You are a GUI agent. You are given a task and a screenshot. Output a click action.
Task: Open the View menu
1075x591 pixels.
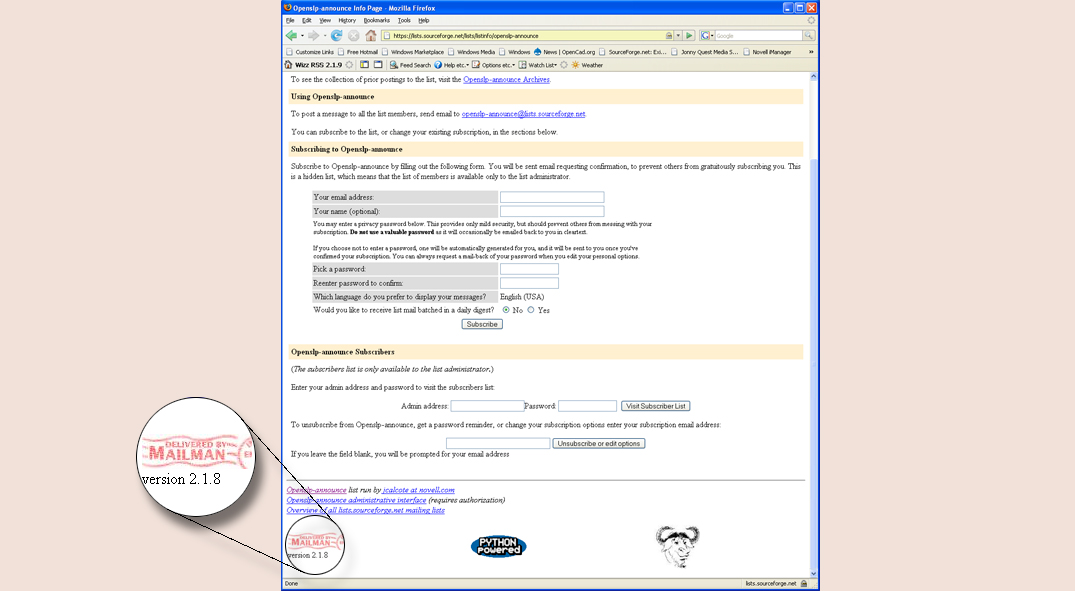(x=325, y=21)
